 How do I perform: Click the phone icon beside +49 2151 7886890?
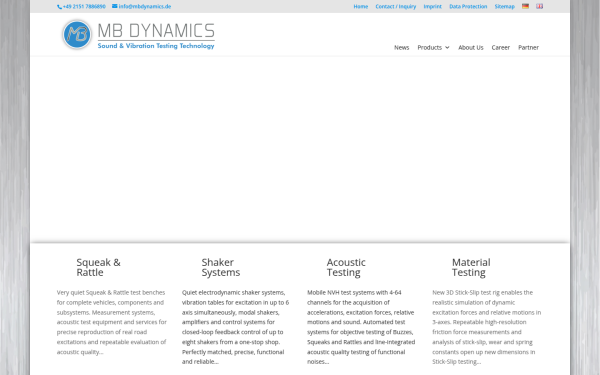click(59, 7)
